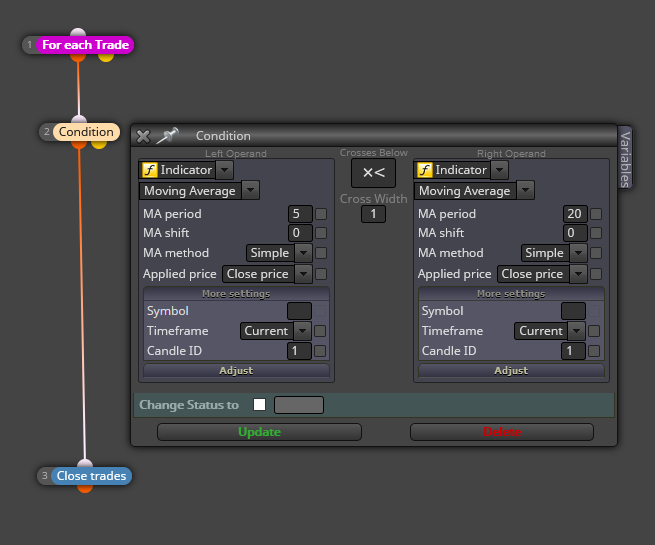Collapse left More settings section
Screen dimensions: 655x545
[236, 294]
